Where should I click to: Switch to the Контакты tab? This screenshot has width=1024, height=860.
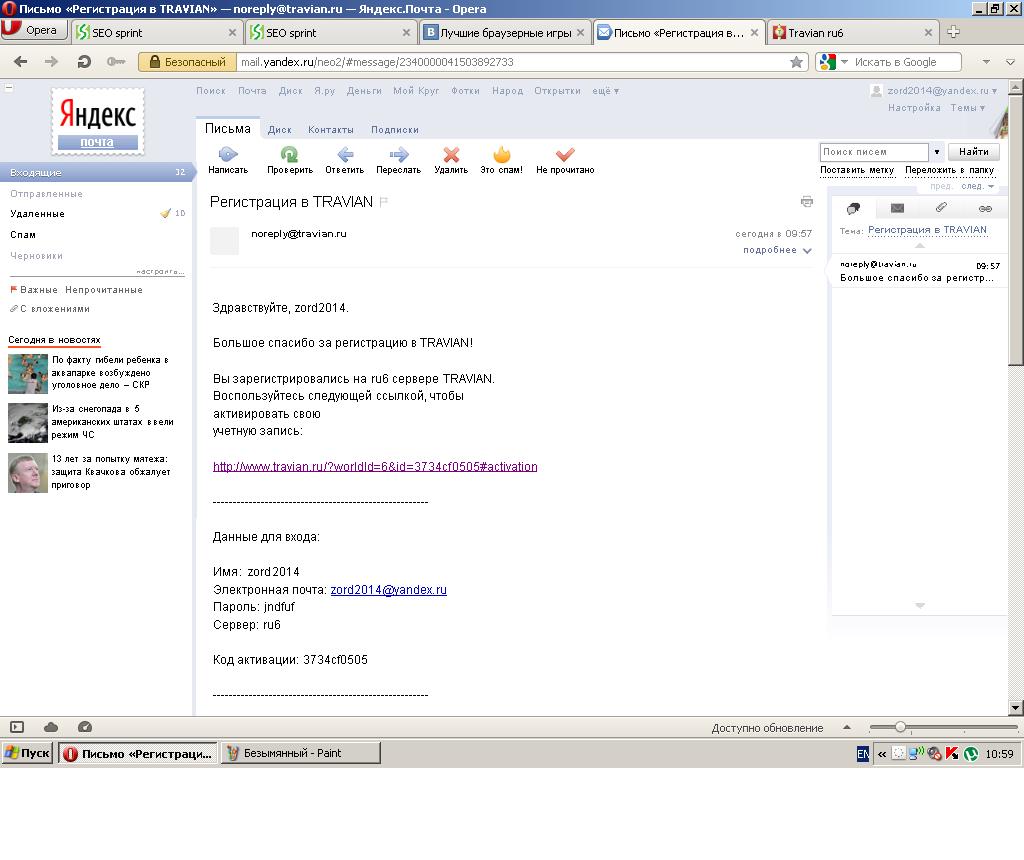tap(330, 130)
